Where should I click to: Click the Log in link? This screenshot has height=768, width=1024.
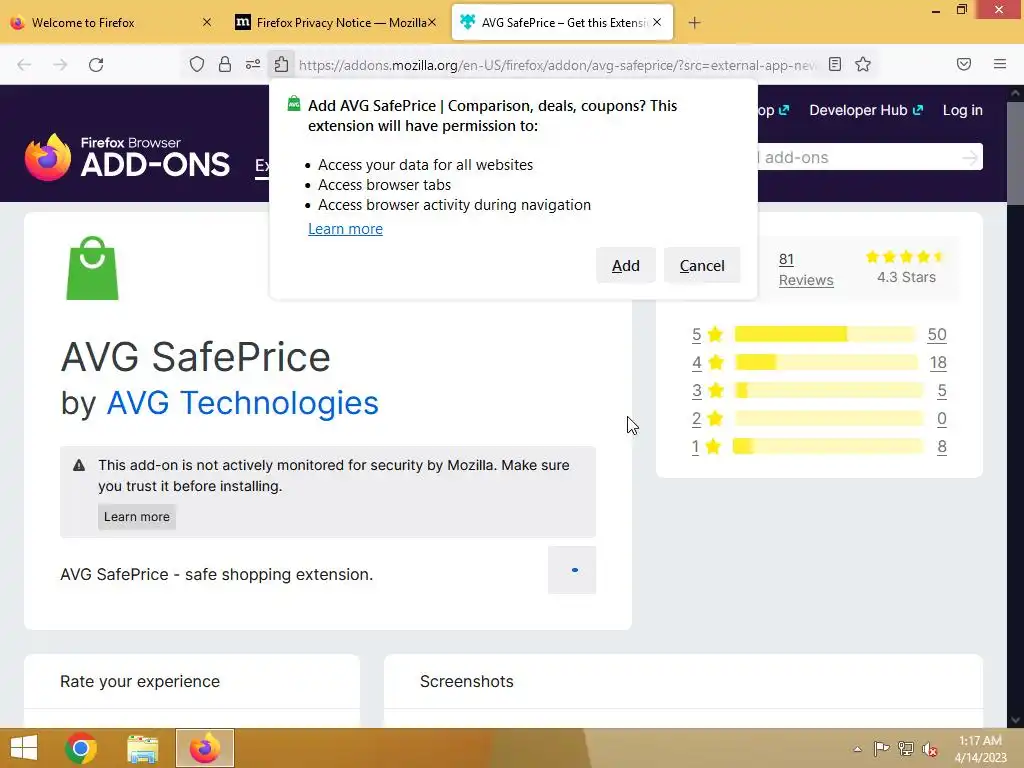point(963,110)
